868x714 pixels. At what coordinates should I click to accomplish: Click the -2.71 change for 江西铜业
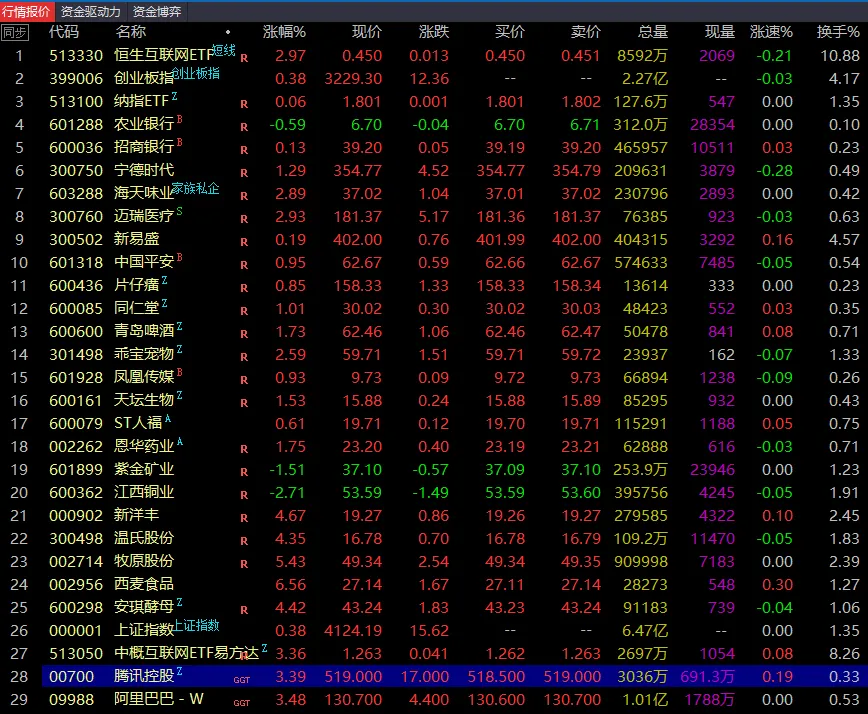tap(287, 493)
